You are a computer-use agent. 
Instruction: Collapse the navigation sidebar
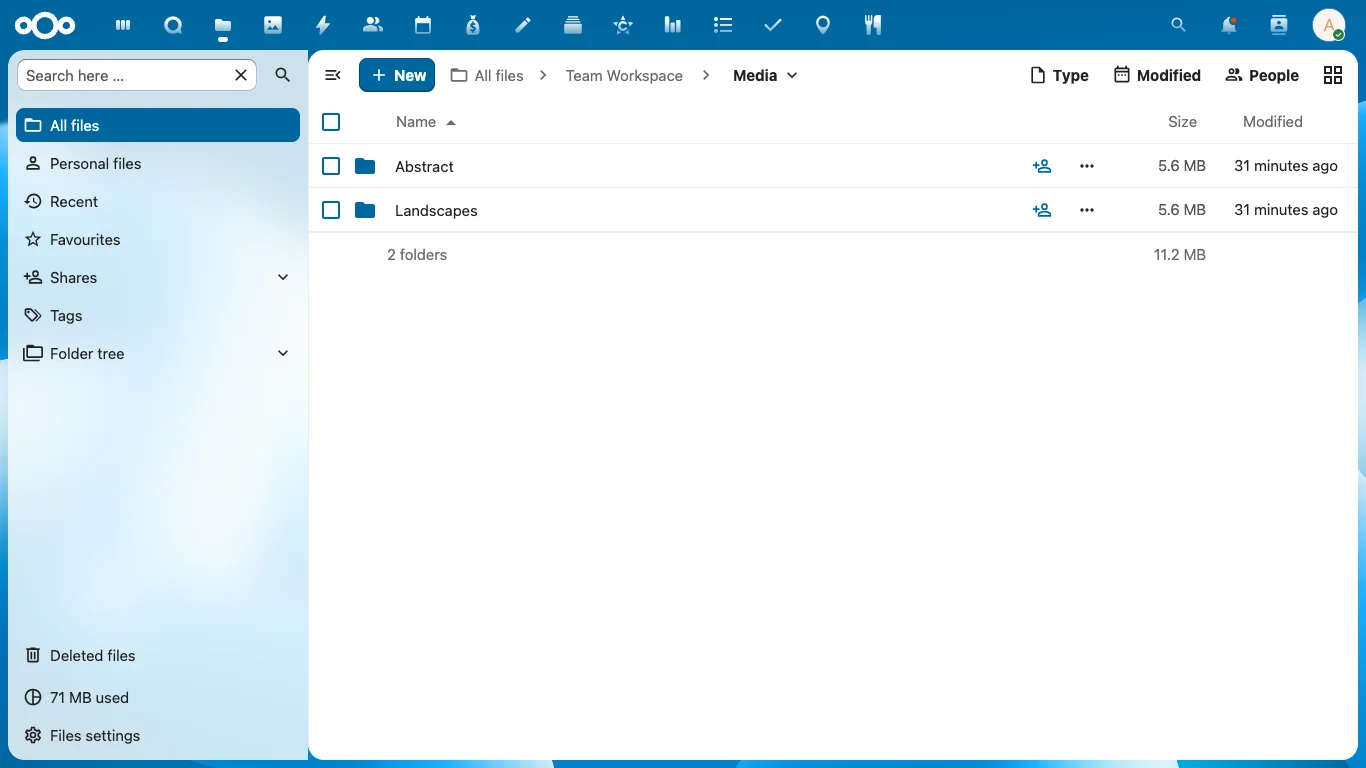pos(333,75)
